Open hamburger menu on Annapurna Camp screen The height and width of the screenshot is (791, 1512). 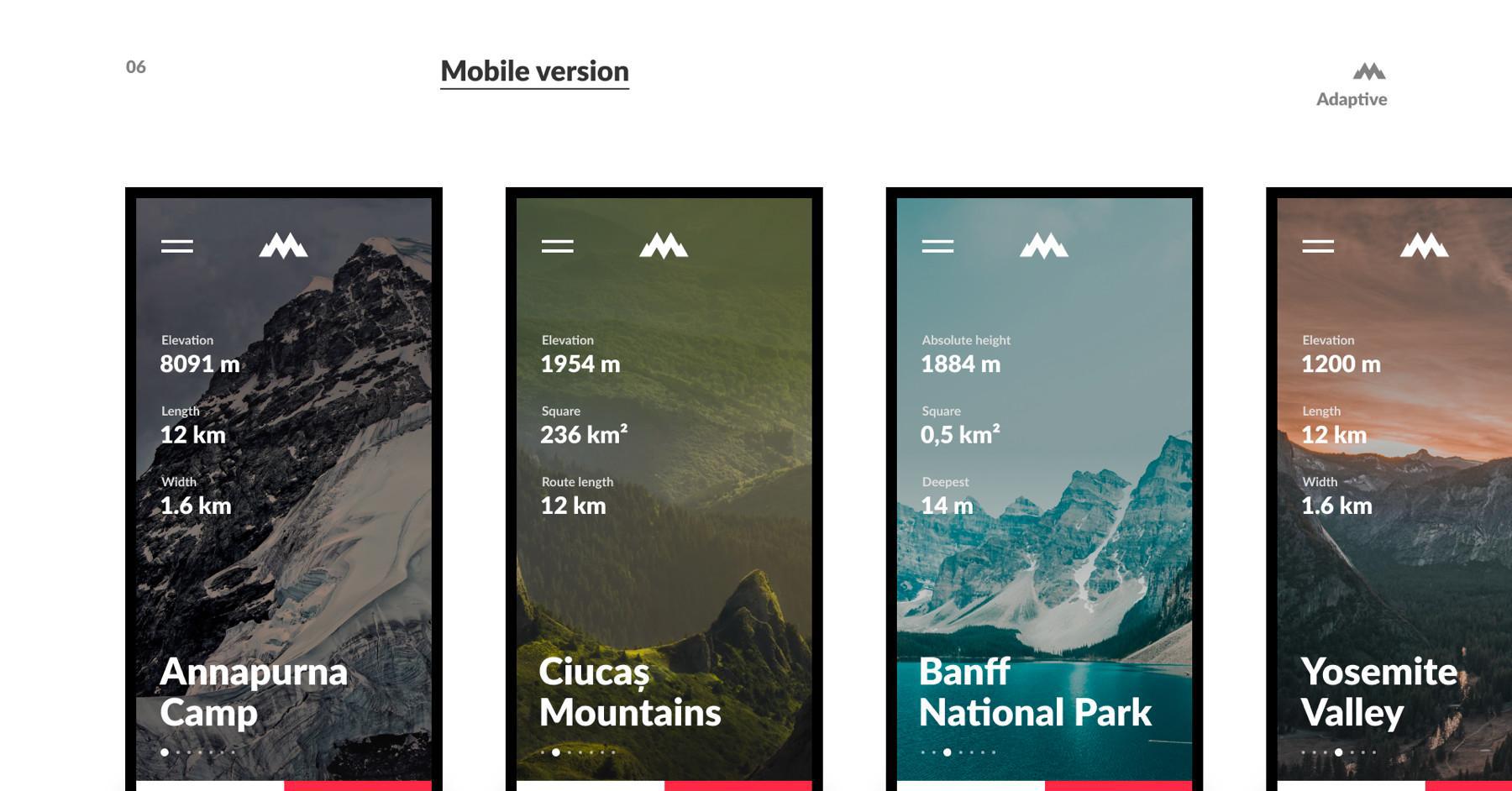(x=177, y=246)
